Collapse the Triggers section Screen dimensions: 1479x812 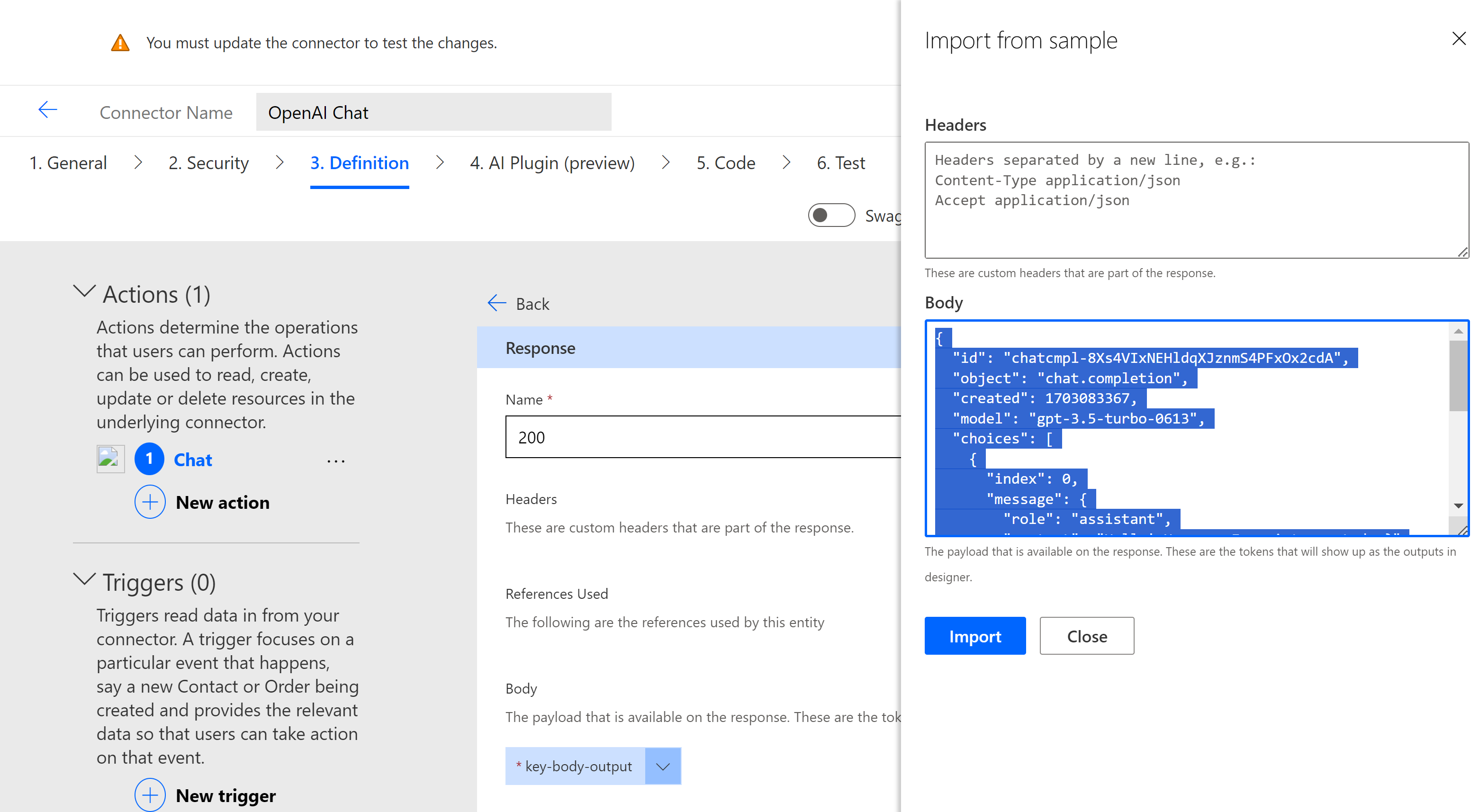point(84,580)
